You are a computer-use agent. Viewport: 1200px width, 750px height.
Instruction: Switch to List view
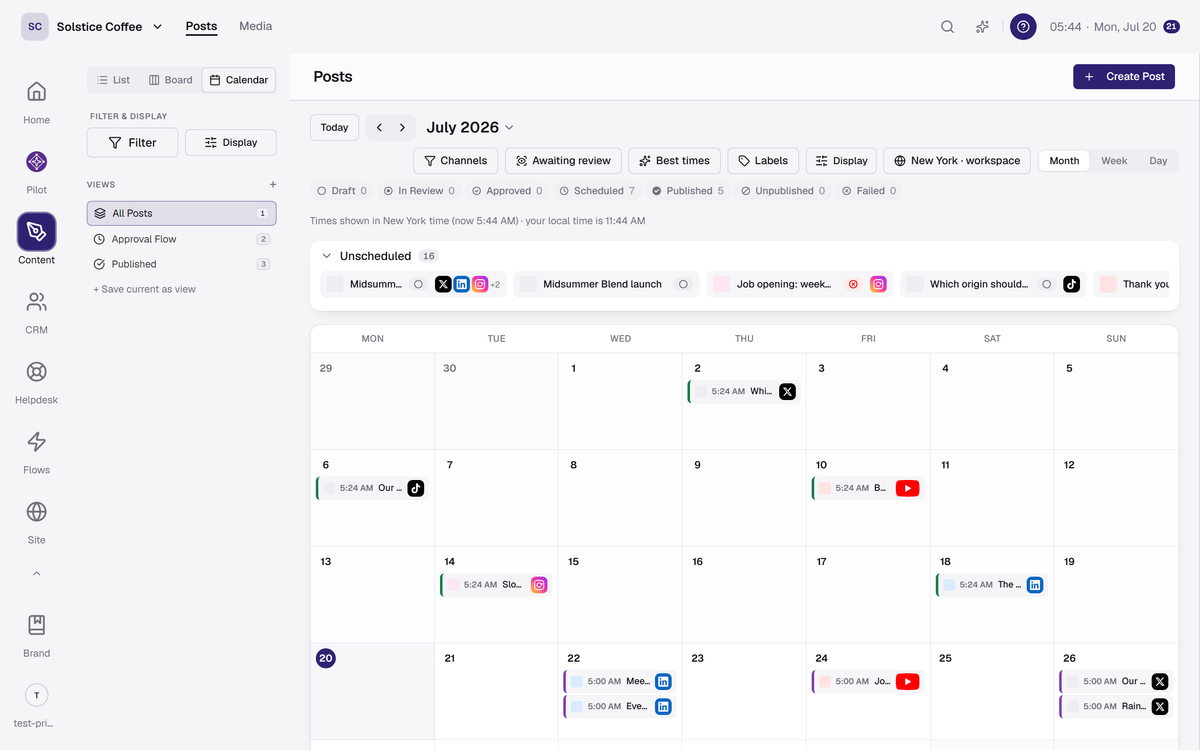point(114,80)
